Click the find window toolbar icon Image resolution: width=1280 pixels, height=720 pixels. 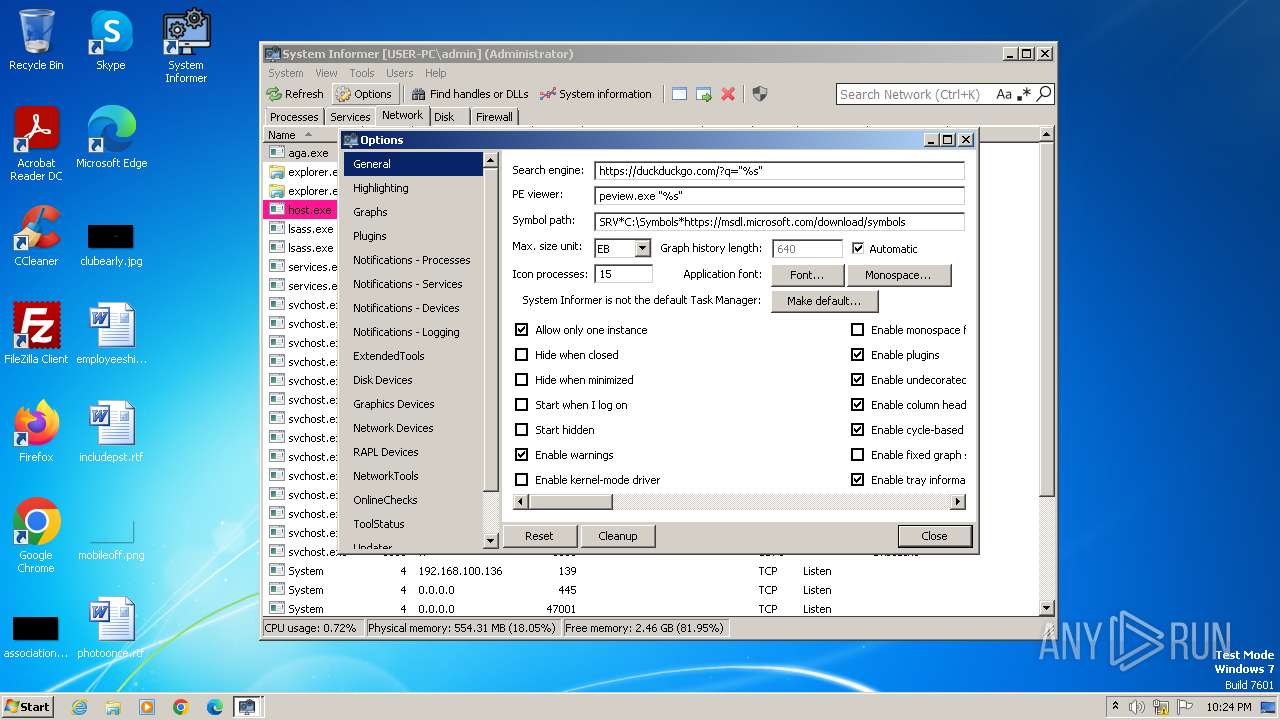(x=679, y=94)
